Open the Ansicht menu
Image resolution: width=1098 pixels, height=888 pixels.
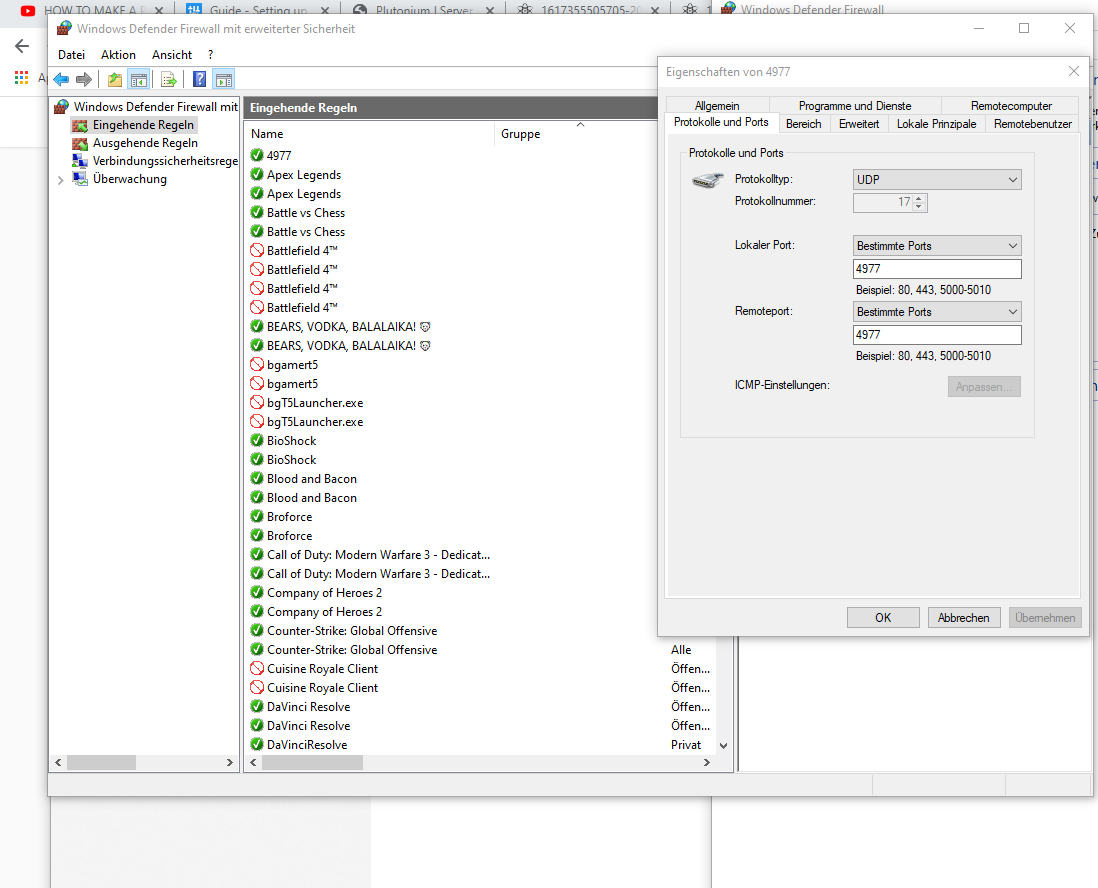[x=172, y=55]
